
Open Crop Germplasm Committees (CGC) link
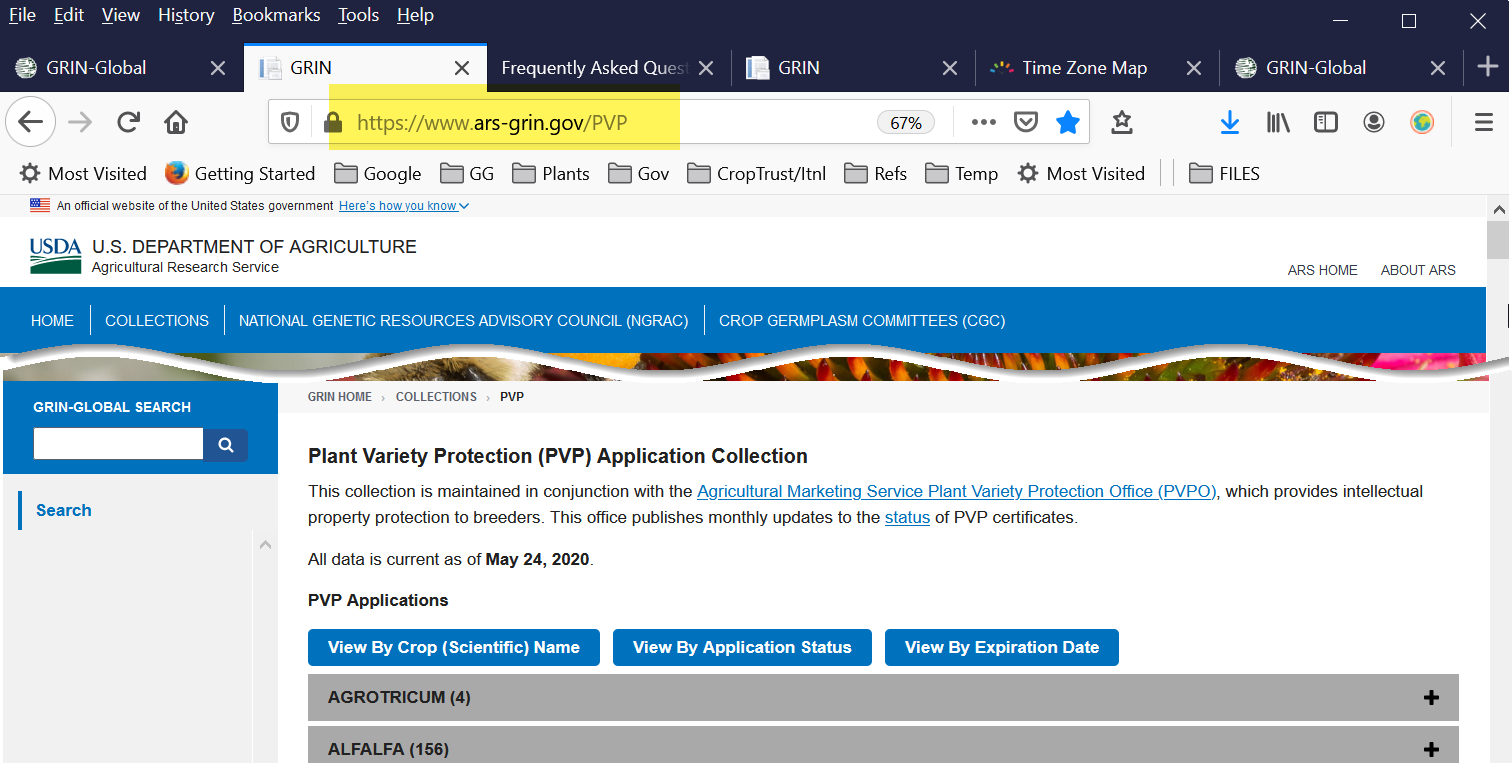pyautogui.click(x=862, y=321)
